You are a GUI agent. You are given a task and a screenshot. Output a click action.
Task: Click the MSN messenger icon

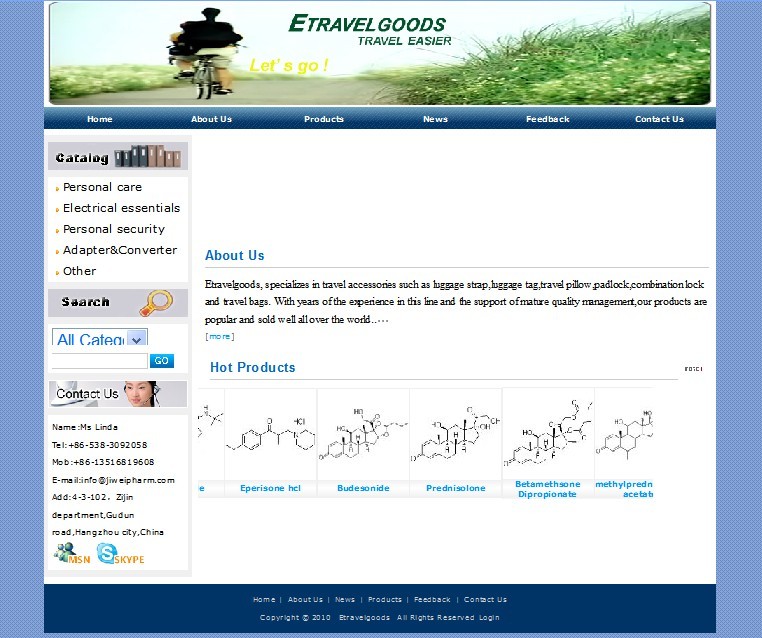point(72,553)
